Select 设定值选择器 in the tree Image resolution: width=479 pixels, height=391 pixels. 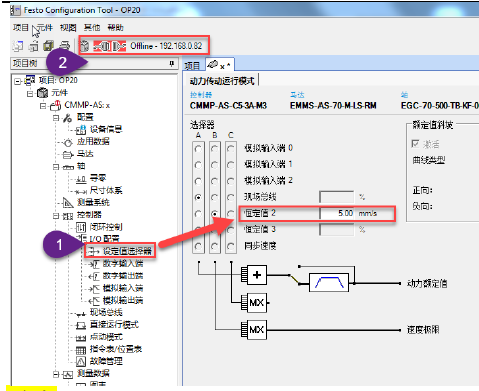[127, 251]
